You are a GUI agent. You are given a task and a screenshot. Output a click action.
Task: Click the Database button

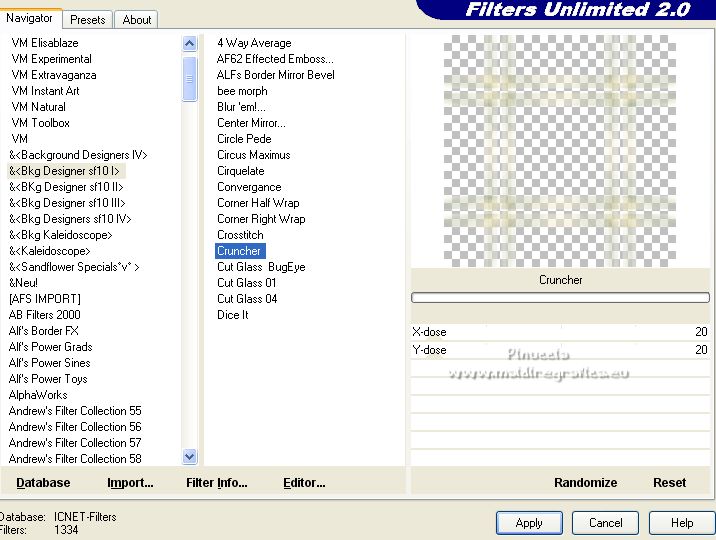pyautogui.click(x=43, y=482)
